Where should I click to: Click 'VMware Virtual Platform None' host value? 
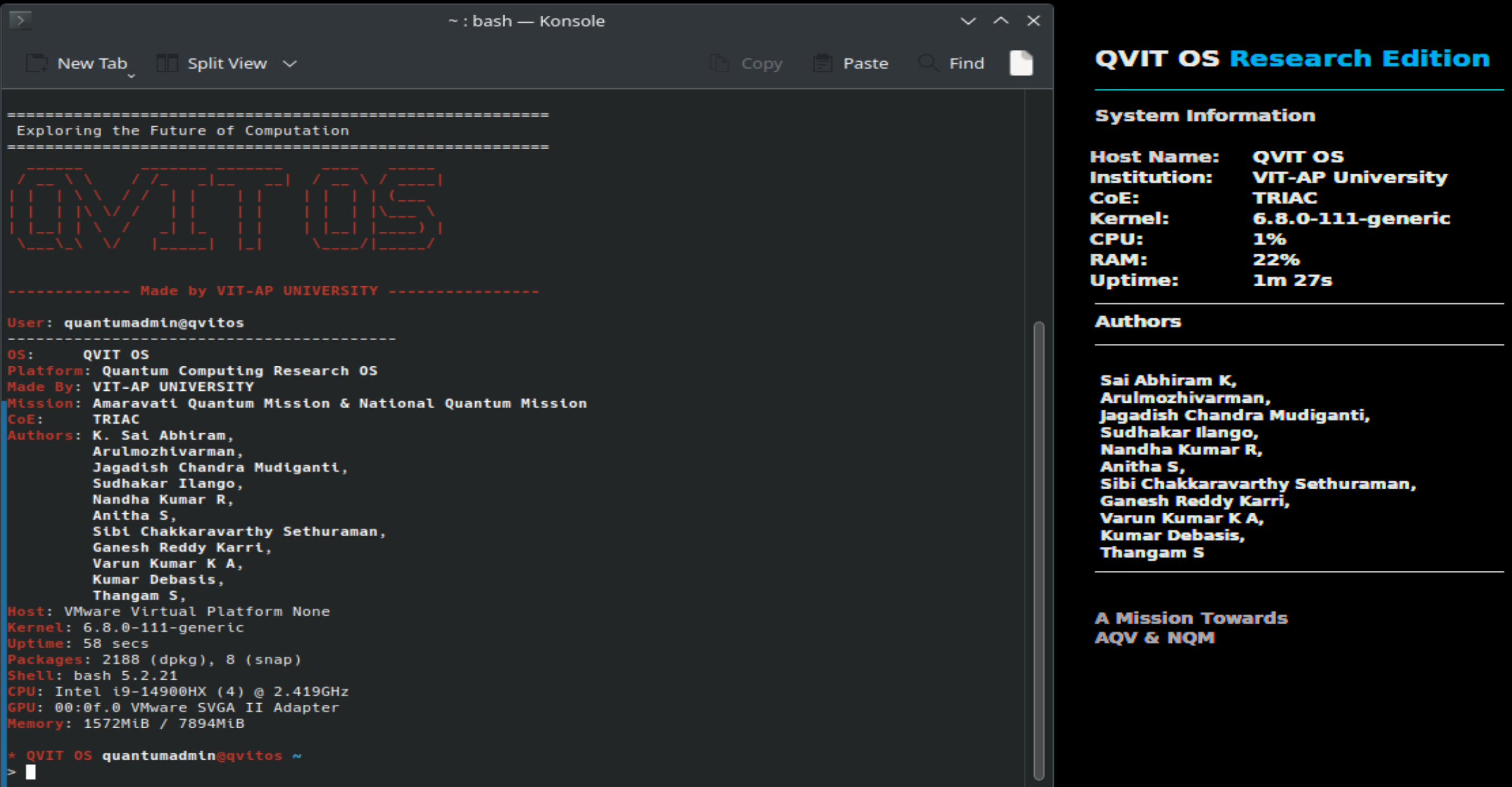click(x=196, y=612)
